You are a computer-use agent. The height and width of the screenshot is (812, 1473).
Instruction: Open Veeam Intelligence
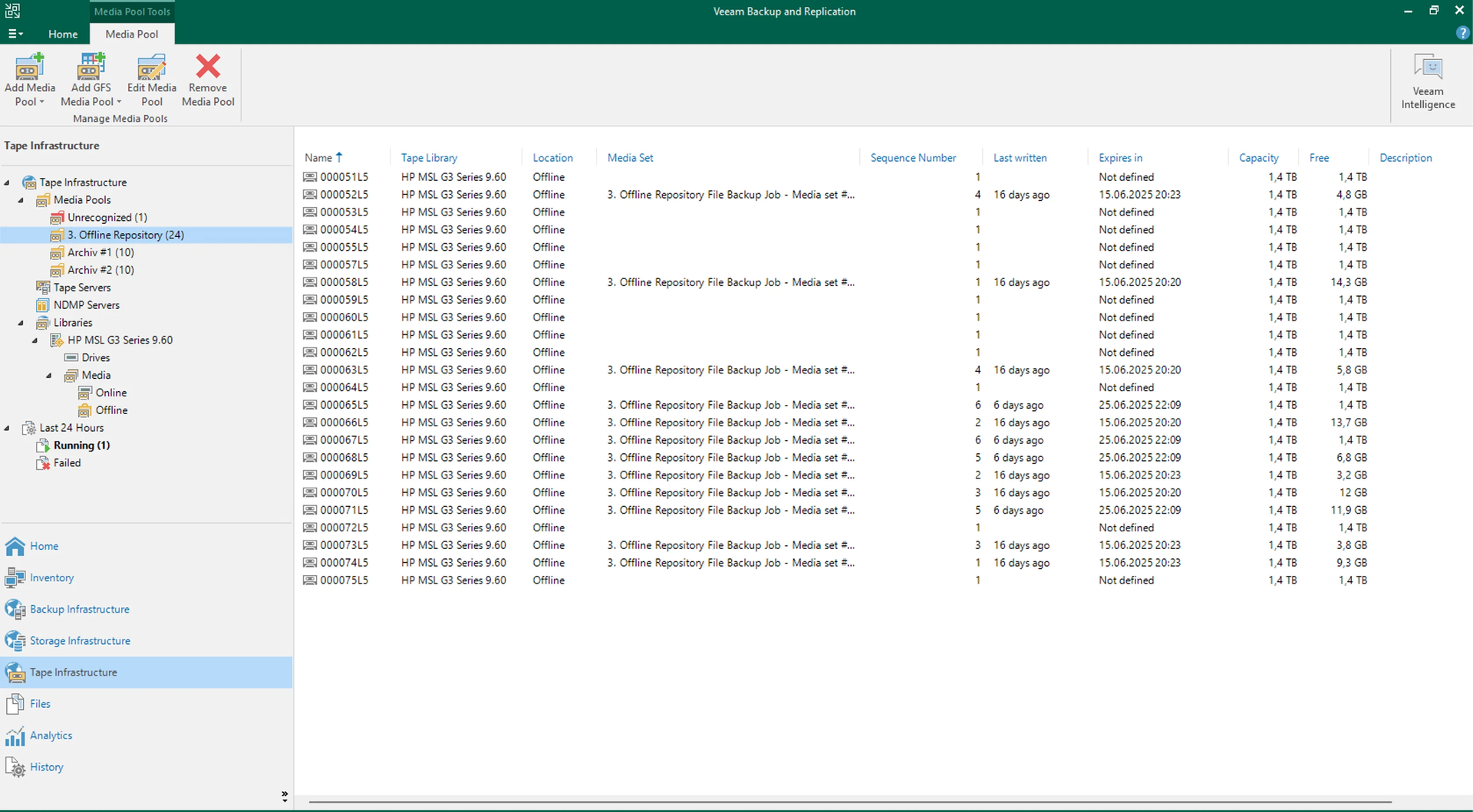(x=1428, y=82)
